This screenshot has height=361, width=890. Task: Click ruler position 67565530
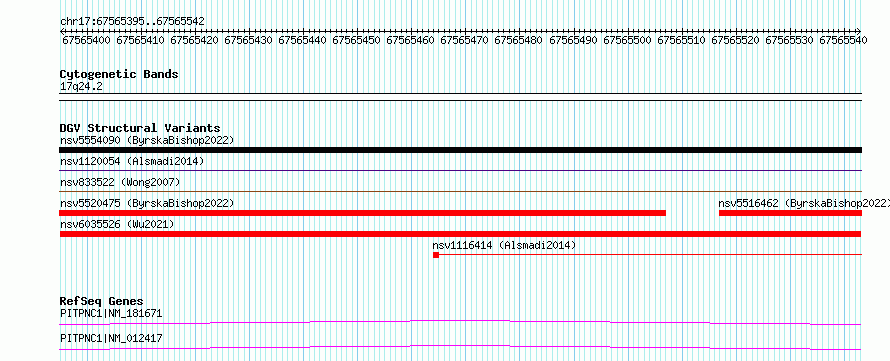click(x=790, y=40)
